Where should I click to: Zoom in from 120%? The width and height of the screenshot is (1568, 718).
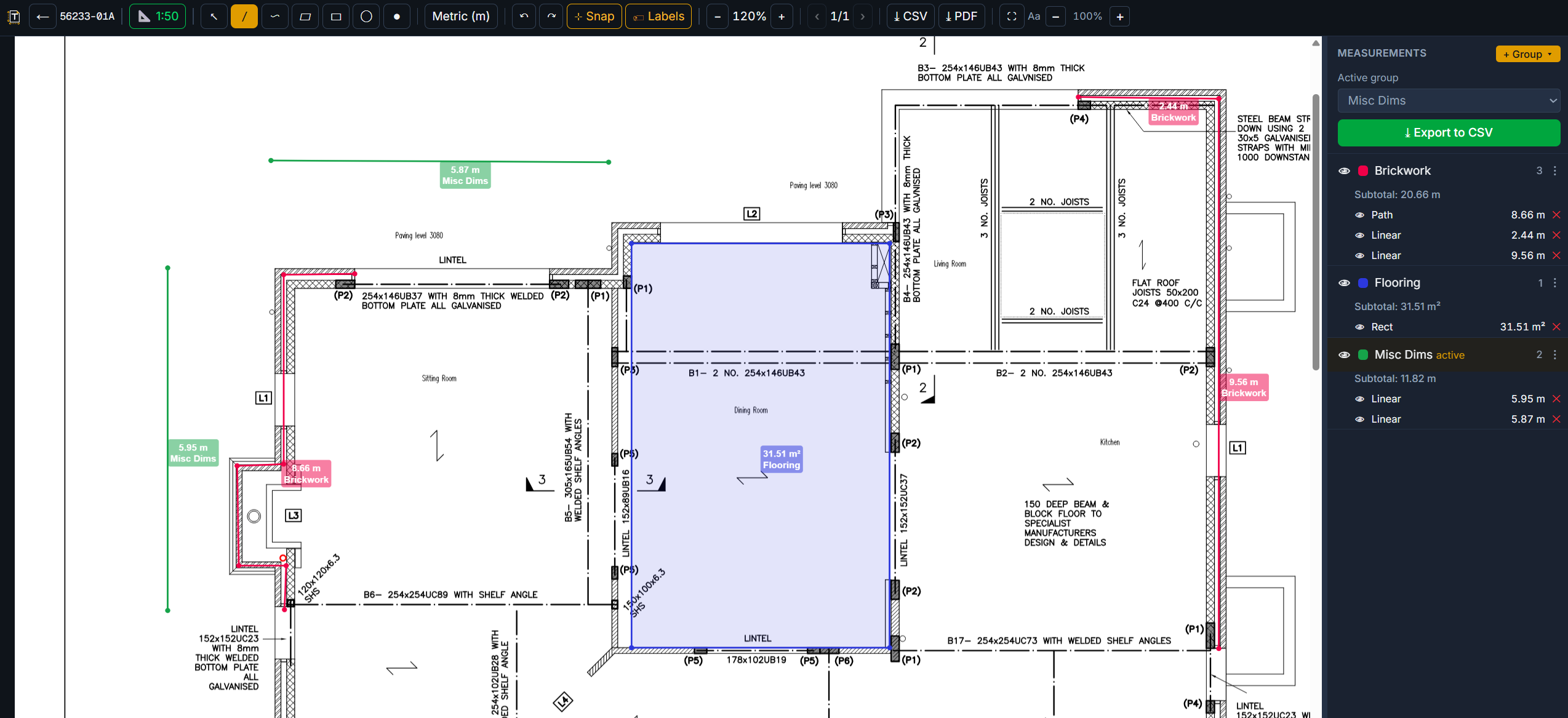(782, 17)
